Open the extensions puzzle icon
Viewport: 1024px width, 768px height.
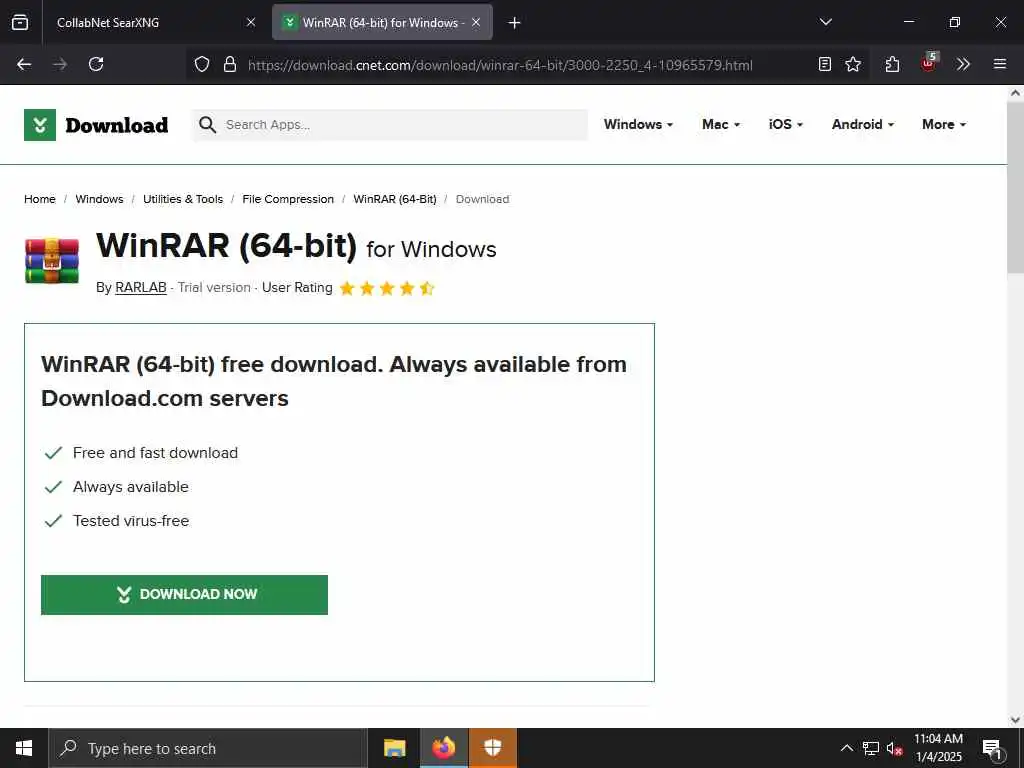pos(892,64)
